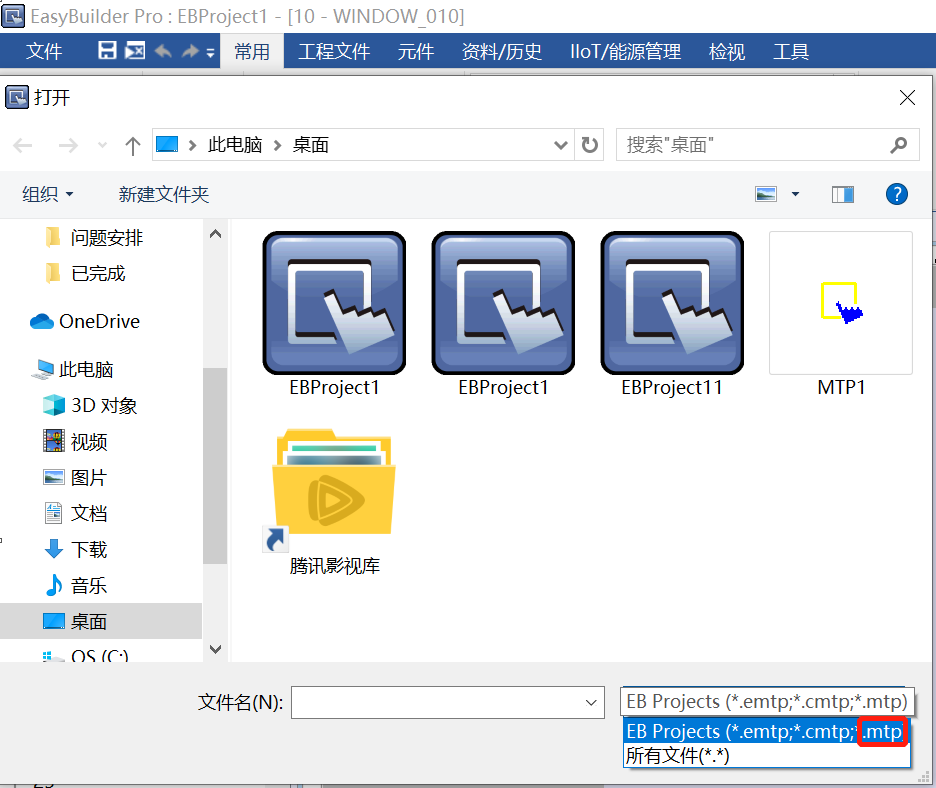Select the EBProject11 file icon
Image resolution: width=936 pixels, height=788 pixels.
pos(672,303)
